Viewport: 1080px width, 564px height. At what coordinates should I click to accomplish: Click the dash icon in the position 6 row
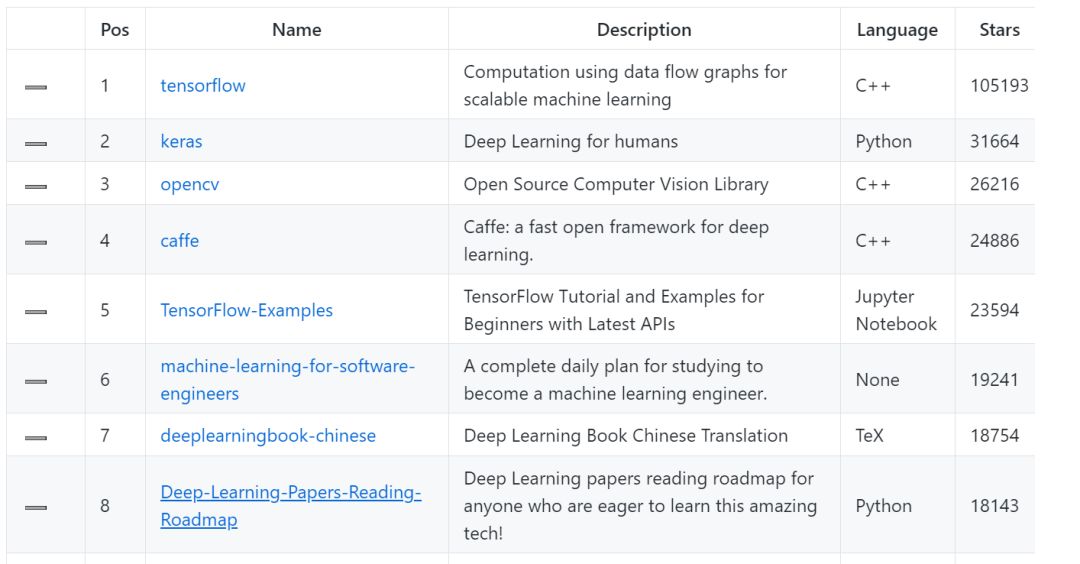[x=36, y=382]
